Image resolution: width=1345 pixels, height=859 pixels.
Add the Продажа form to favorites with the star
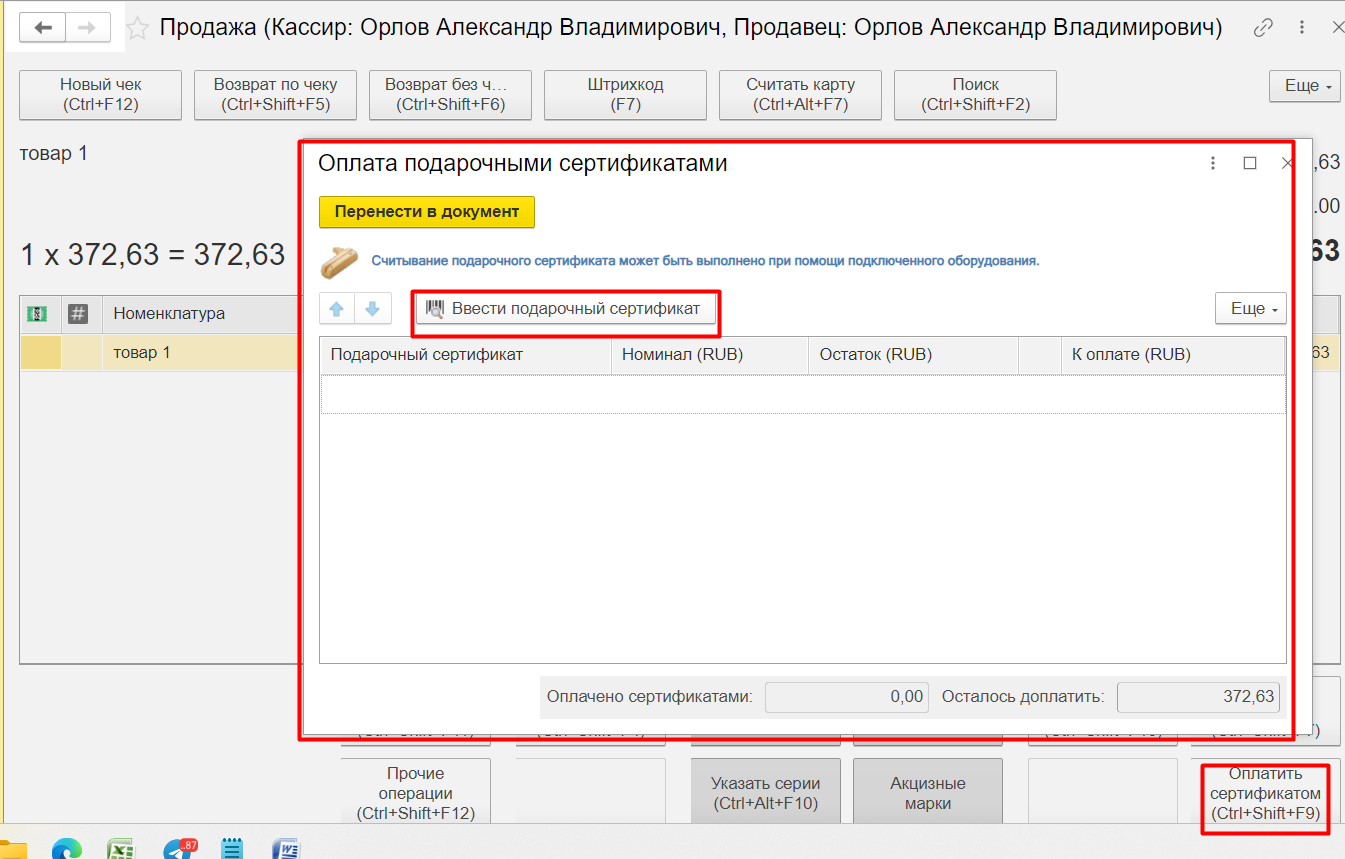141,29
